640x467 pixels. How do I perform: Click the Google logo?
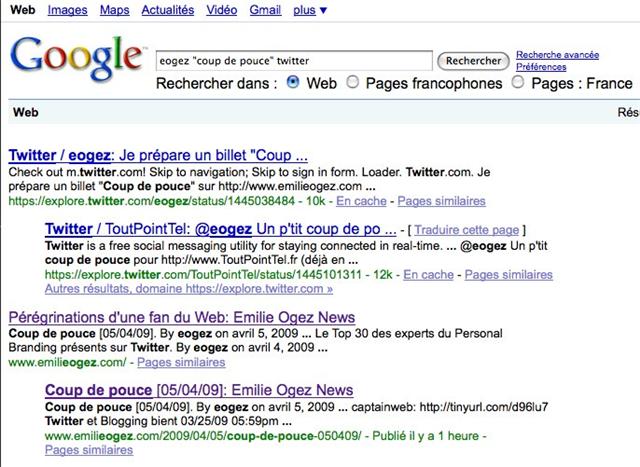[x=76, y=58]
